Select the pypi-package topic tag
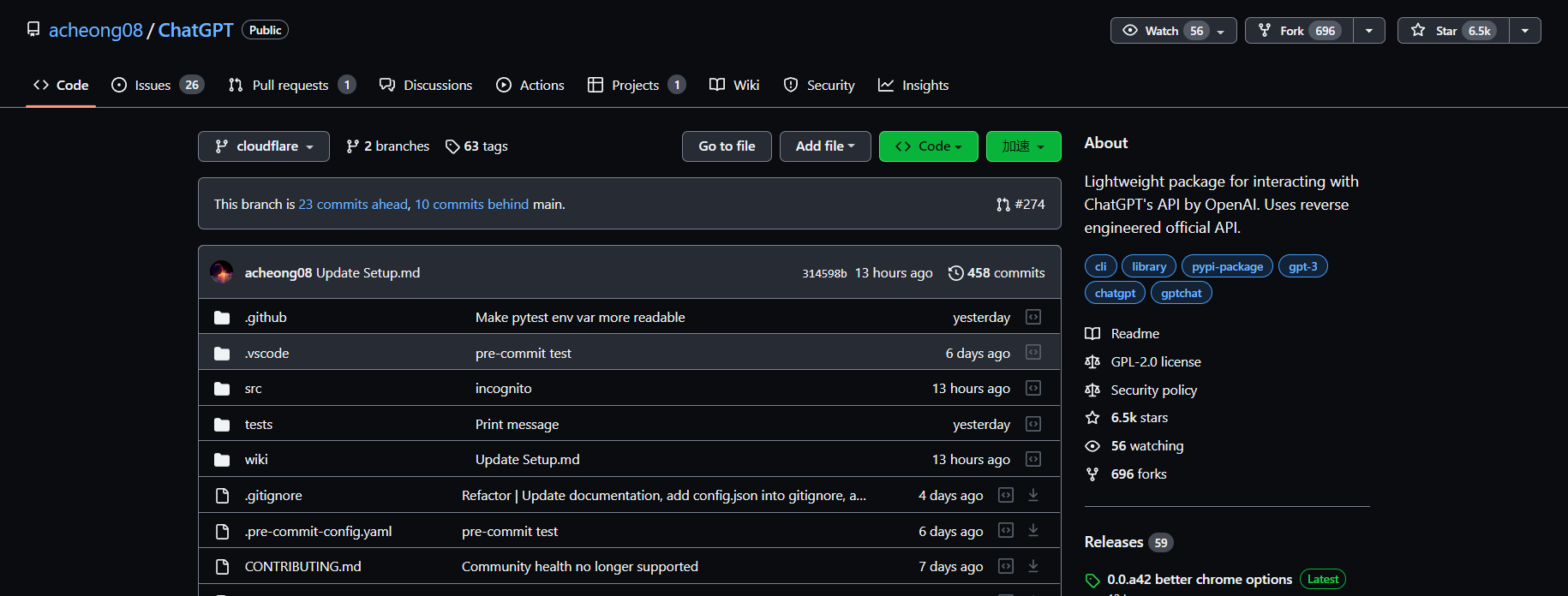This screenshot has width=1568, height=596. (1227, 266)
